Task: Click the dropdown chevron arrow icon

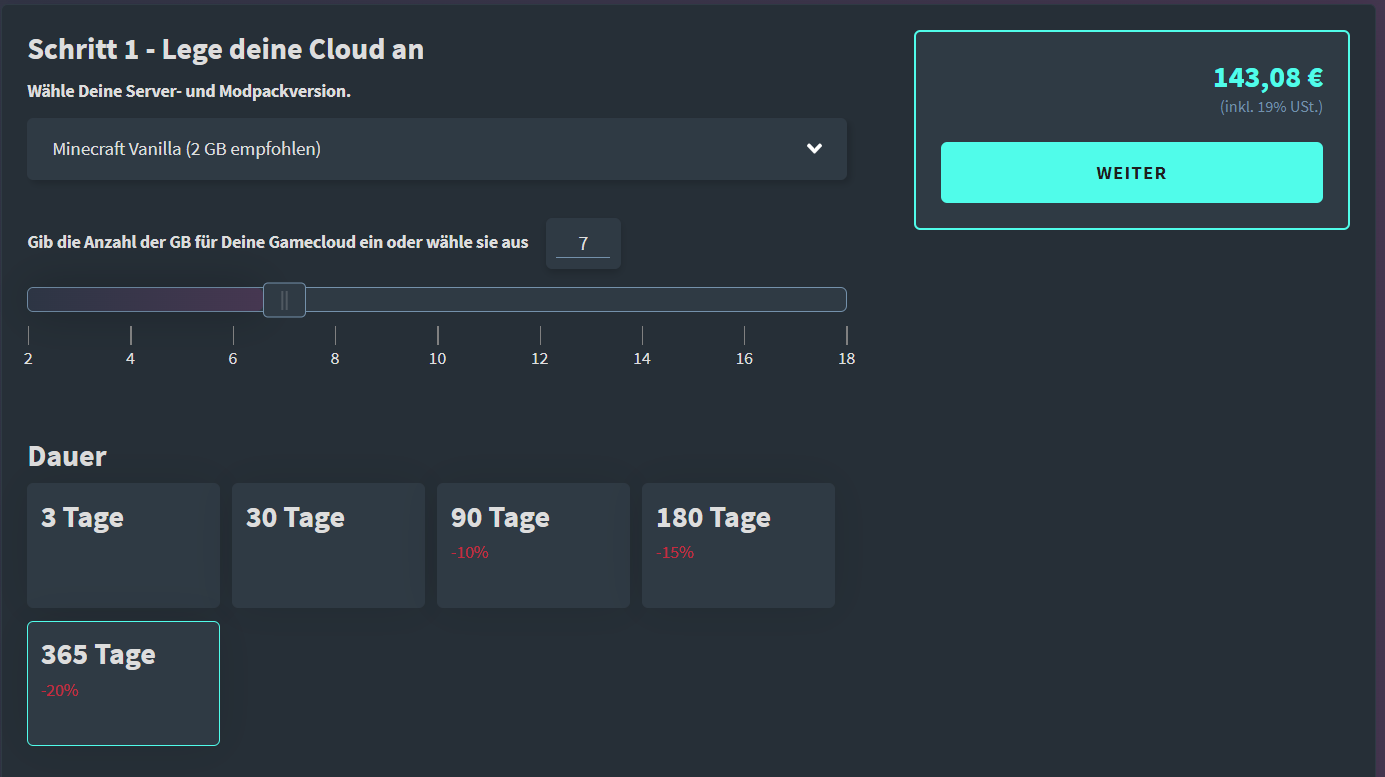Action: point(814,149)
